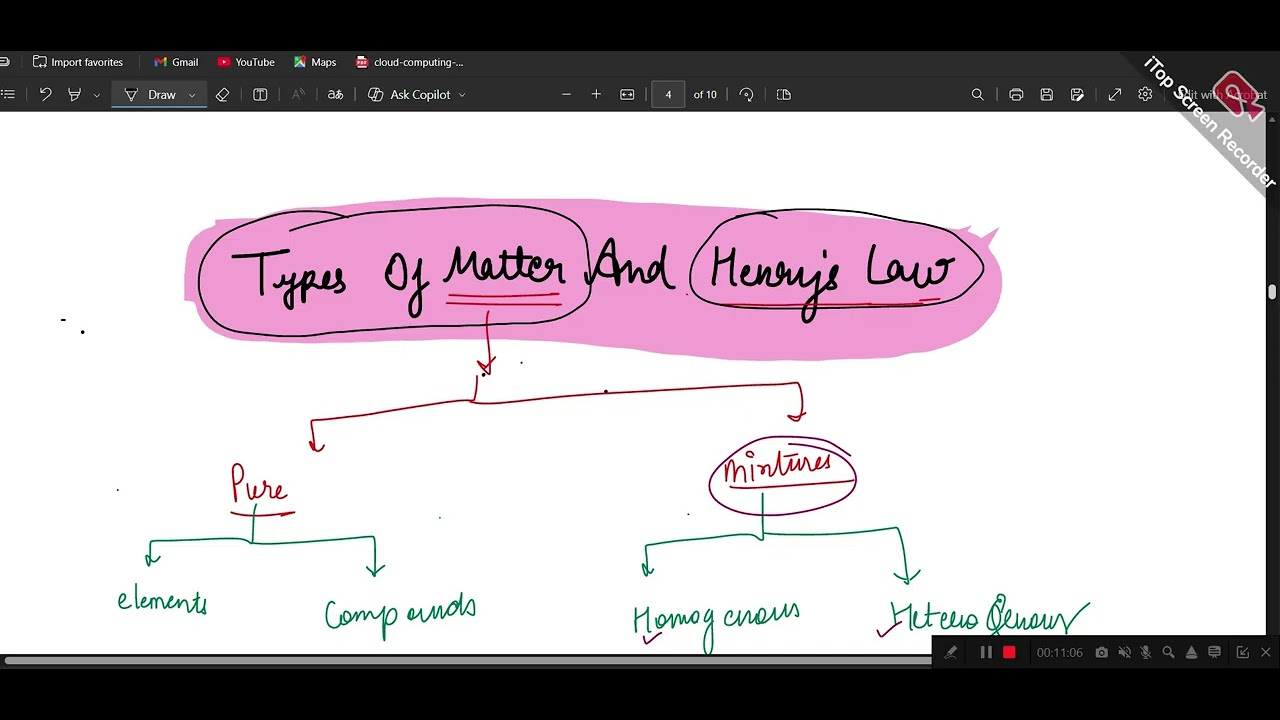Click the page number field showing 4
The image size is (1280, 720).
coord(668,94)
